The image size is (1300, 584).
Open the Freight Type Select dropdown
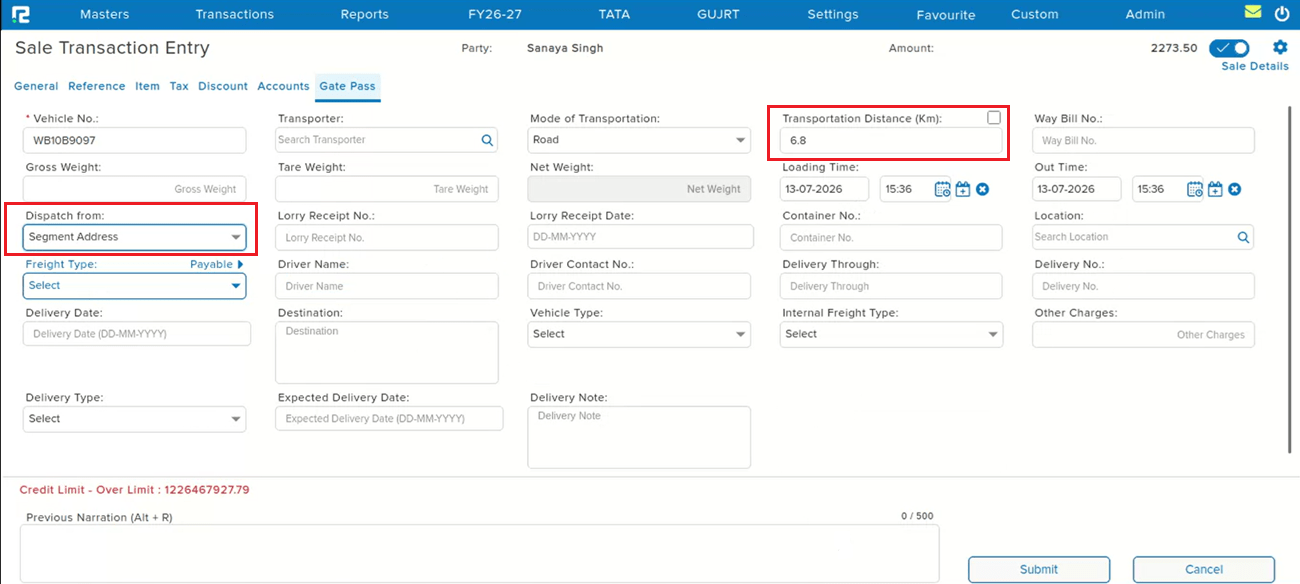(134, 285)
